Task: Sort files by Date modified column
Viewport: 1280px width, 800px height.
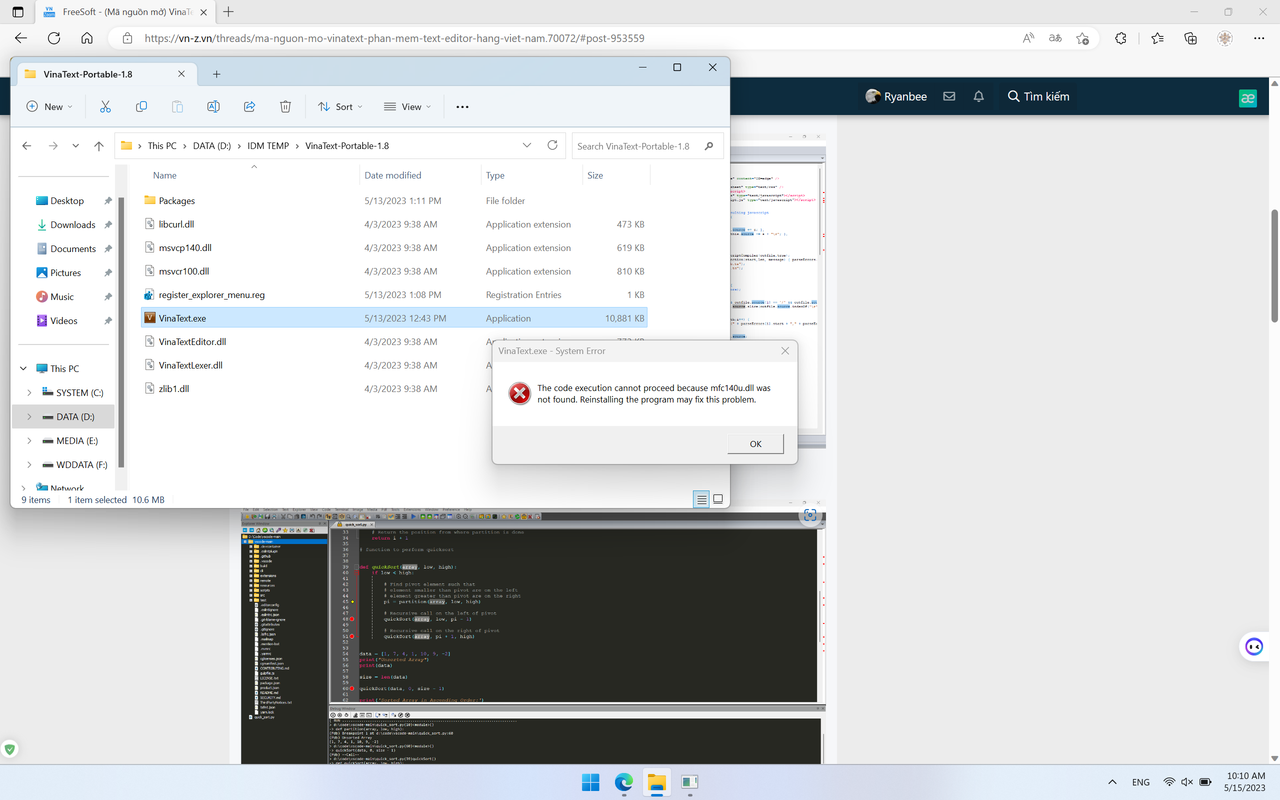Action: (x=393, y=175)
